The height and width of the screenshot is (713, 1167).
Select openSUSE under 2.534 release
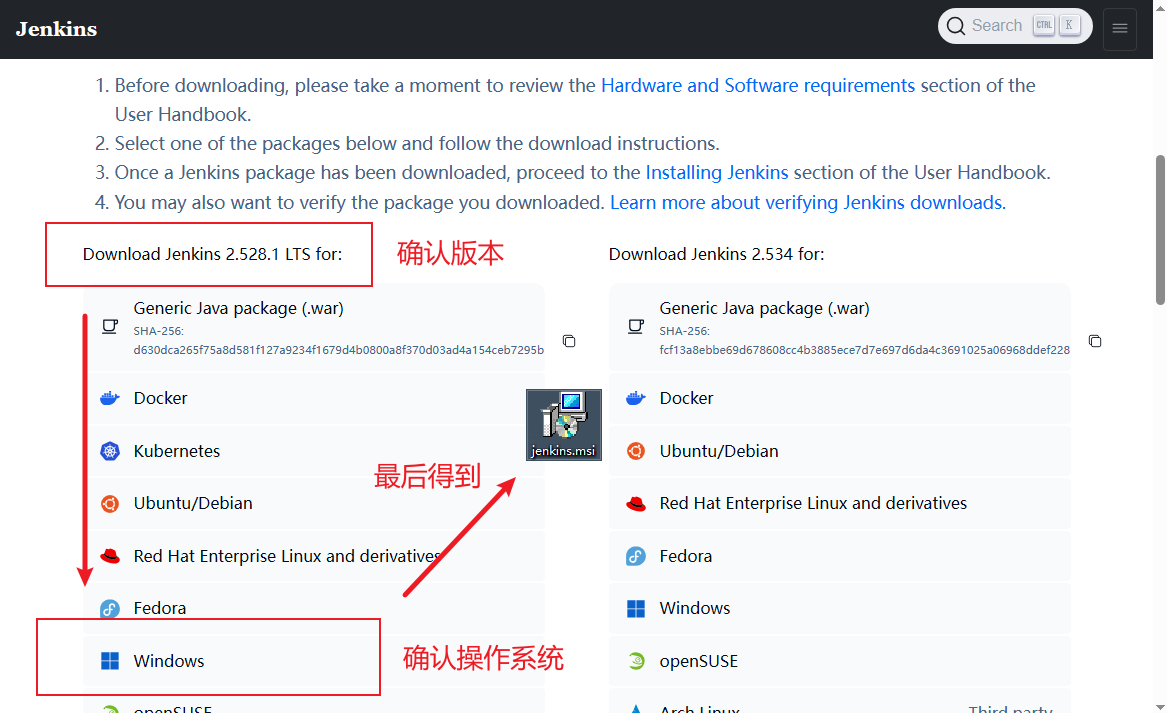point(840,661)
